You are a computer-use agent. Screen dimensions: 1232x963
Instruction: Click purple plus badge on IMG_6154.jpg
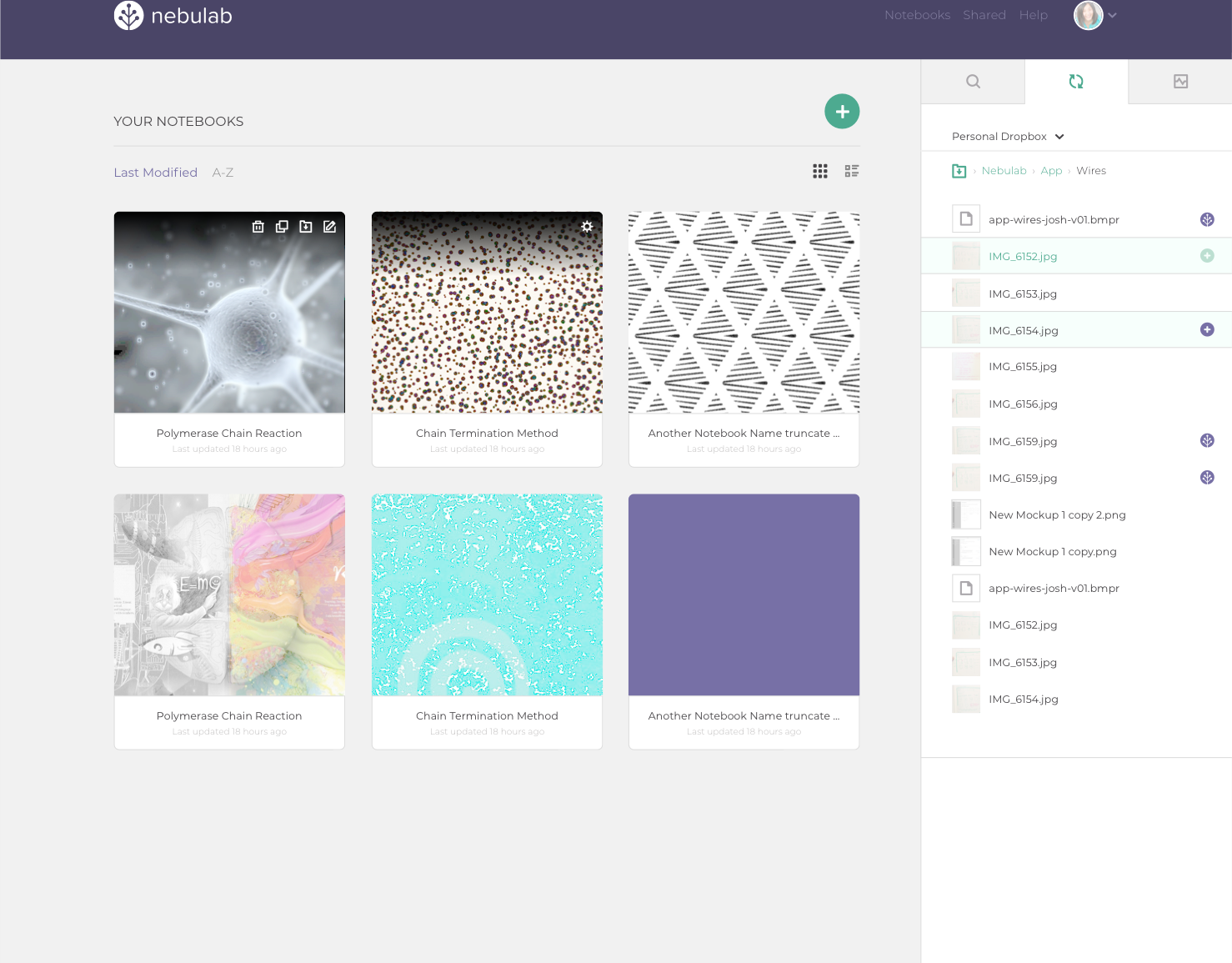(x=1207, y=329)
